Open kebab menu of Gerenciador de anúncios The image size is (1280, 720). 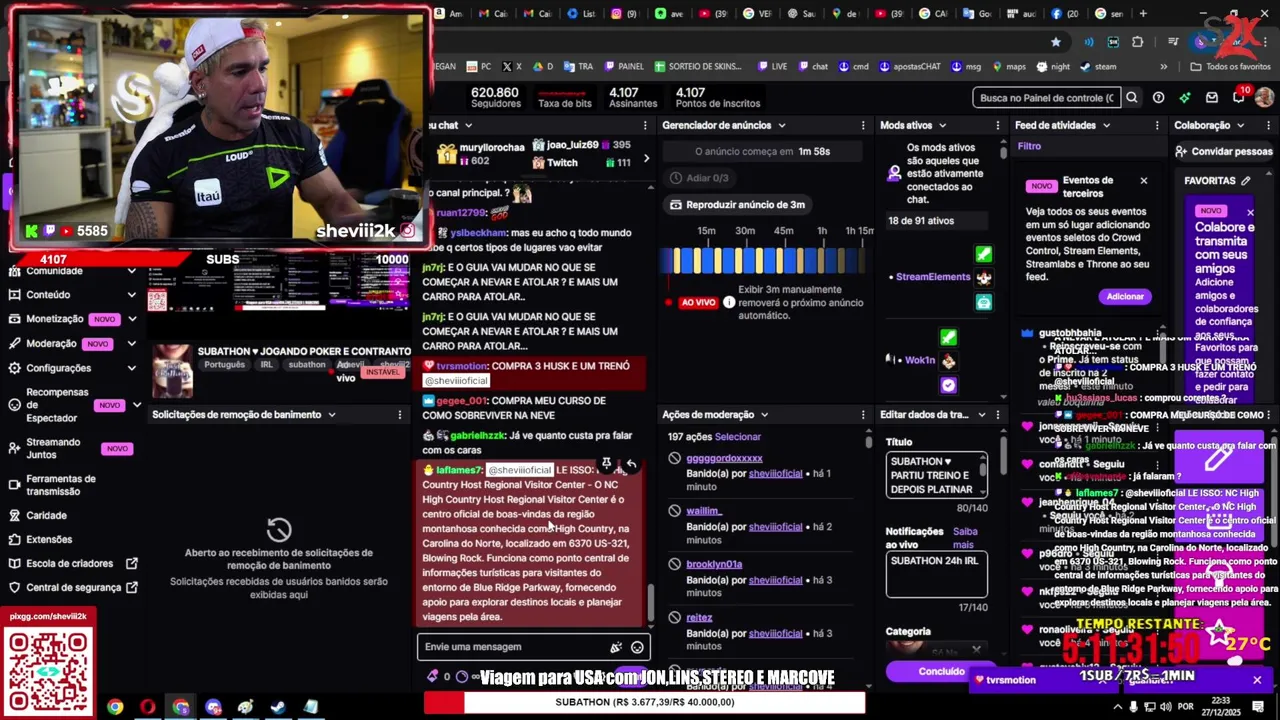coord(863,126)
